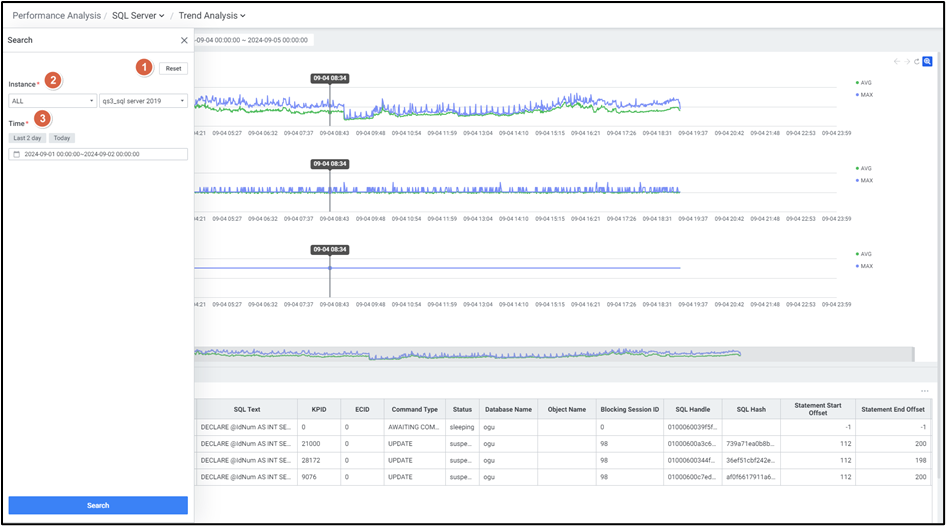Screen dimensions: 946x526
Task: Click the Reset button
Action: [174, 68]
